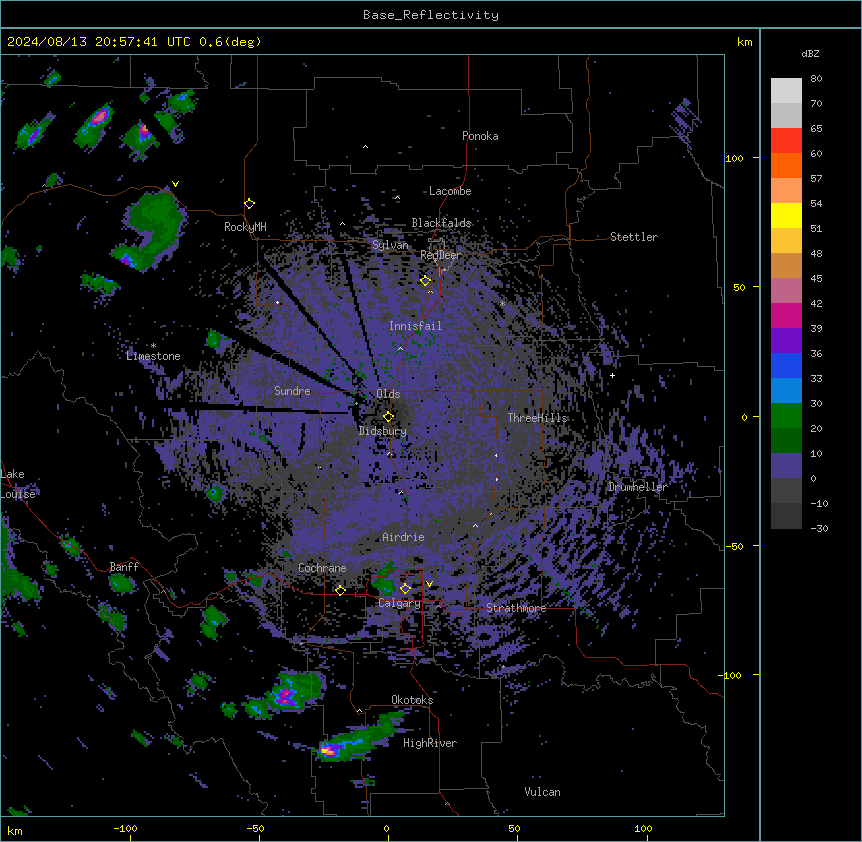
Task: Click the Strathmore city label
Action: pyautogui.click(x=516, y=608)
